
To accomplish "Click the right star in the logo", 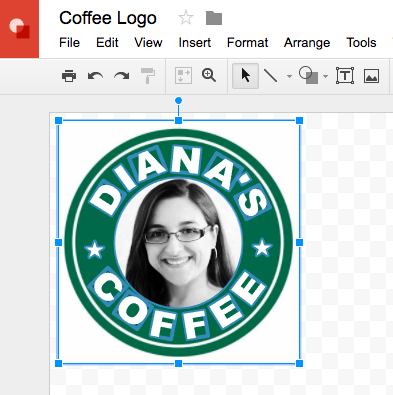I will coord(262,248).
